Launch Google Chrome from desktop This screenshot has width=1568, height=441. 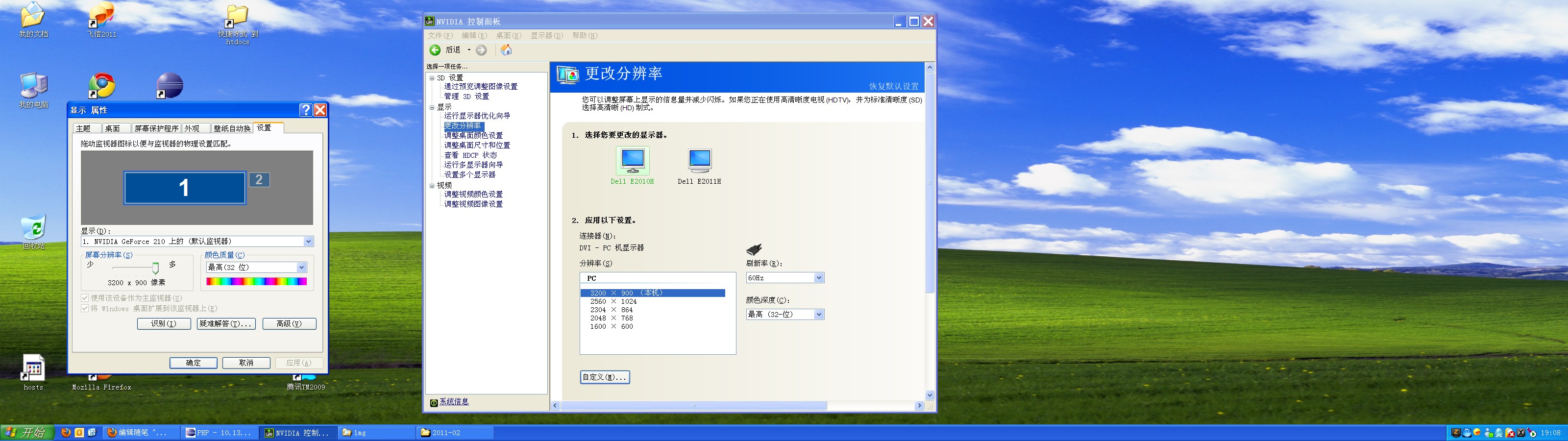[x=101, y=86]
